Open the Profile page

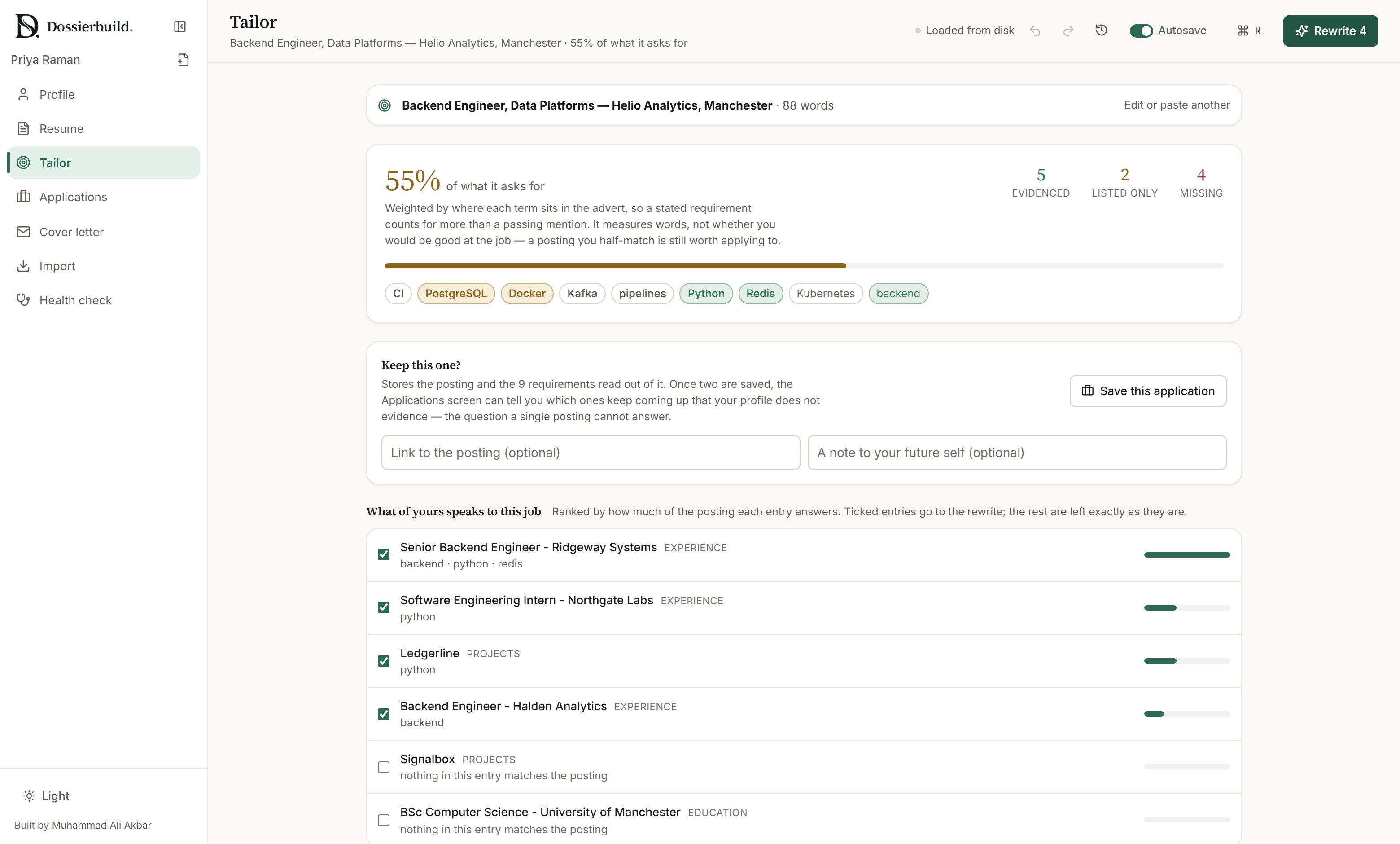click(x=103, y=94)
